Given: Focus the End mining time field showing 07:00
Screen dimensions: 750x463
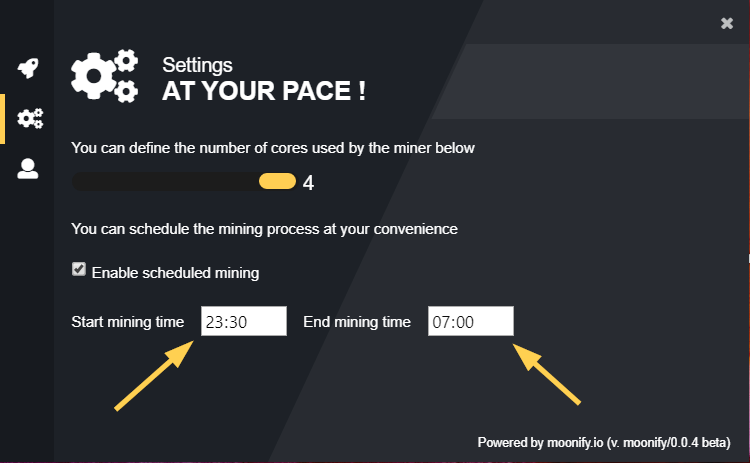Looking at the screenshot, I should click(x=471, y=321).
